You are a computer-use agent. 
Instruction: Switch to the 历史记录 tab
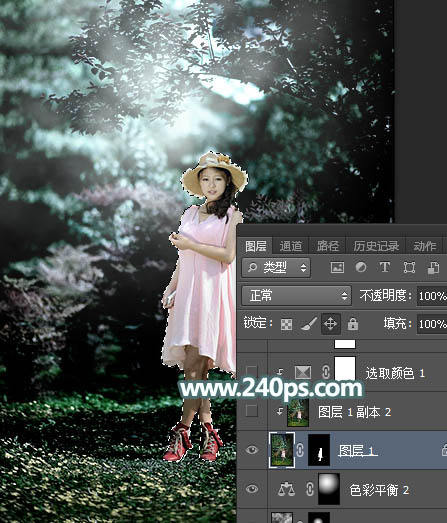coord(376,246)
